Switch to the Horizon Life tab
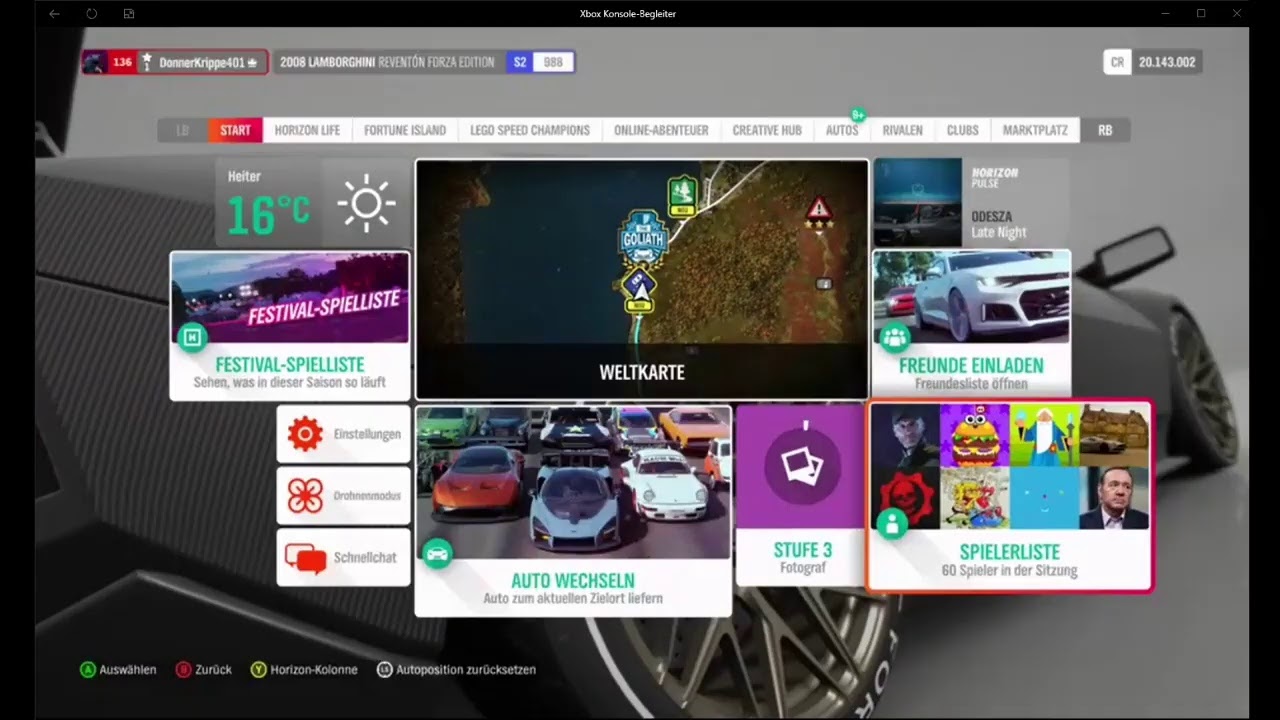1280x720 pixels. 307,130
